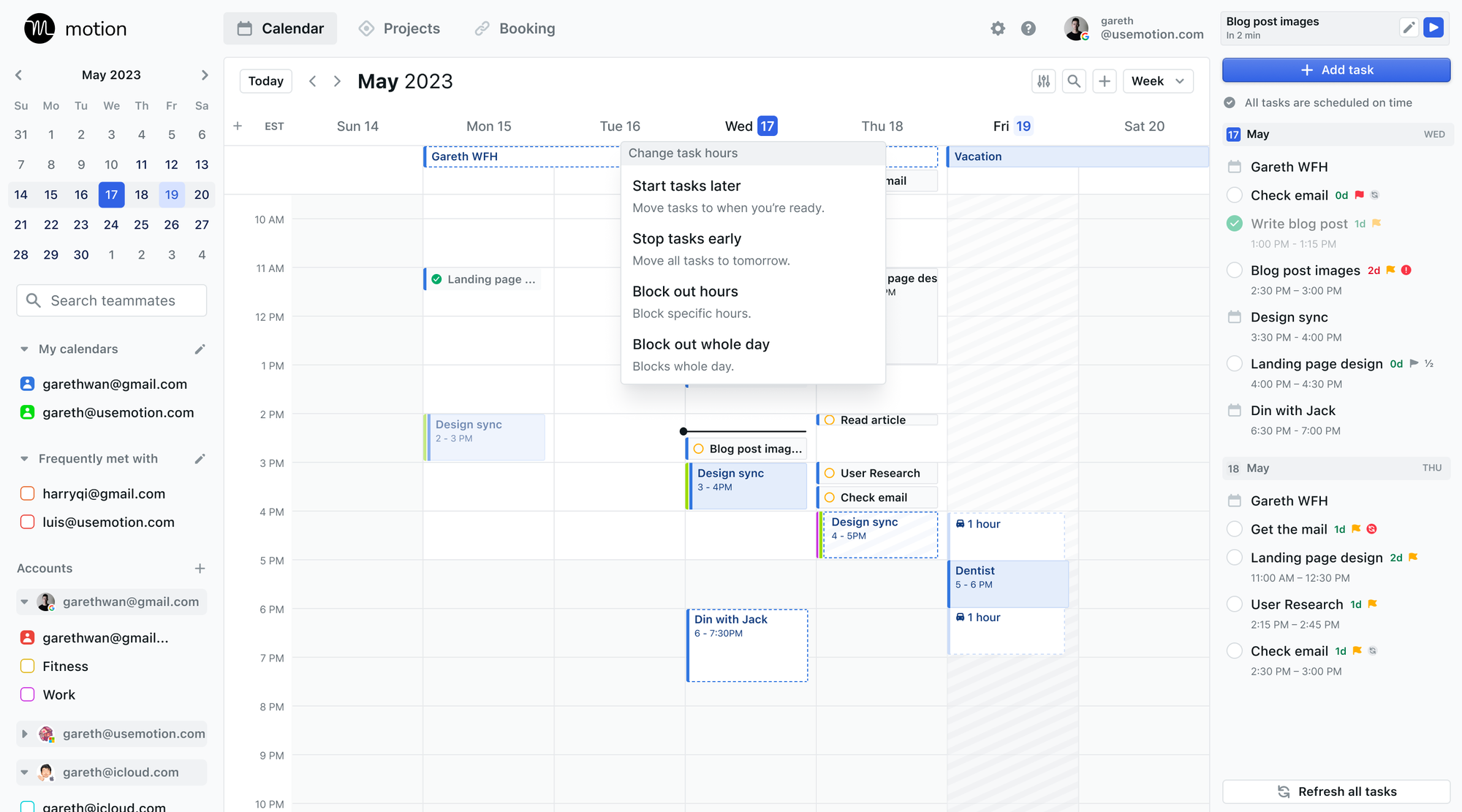Viewport: 1462px width, 812px height.
Task: Switch to the Projects tab
Action: pos(399,29)
